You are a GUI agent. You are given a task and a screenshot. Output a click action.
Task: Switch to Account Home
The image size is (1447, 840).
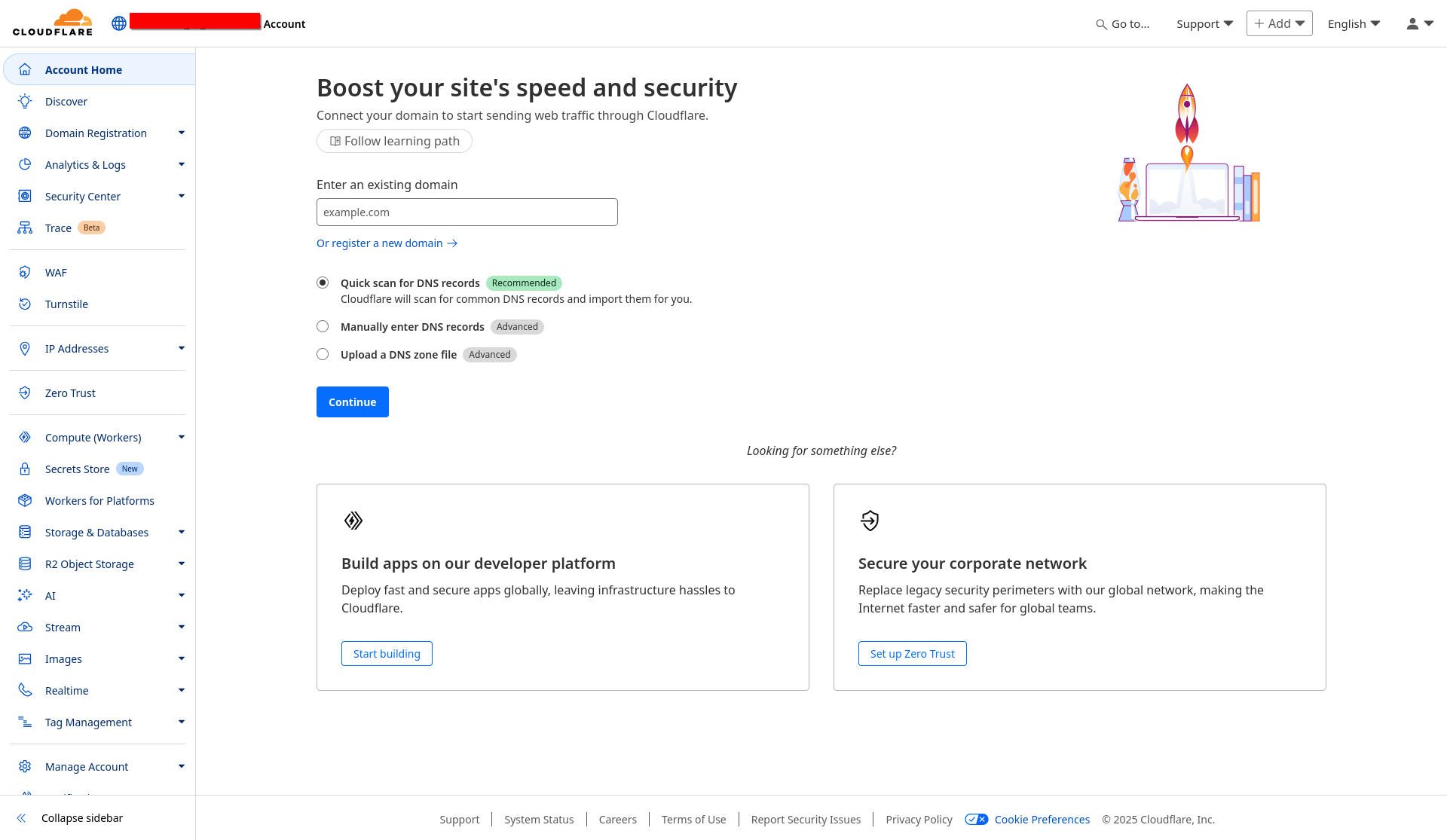tap(84, 69)
